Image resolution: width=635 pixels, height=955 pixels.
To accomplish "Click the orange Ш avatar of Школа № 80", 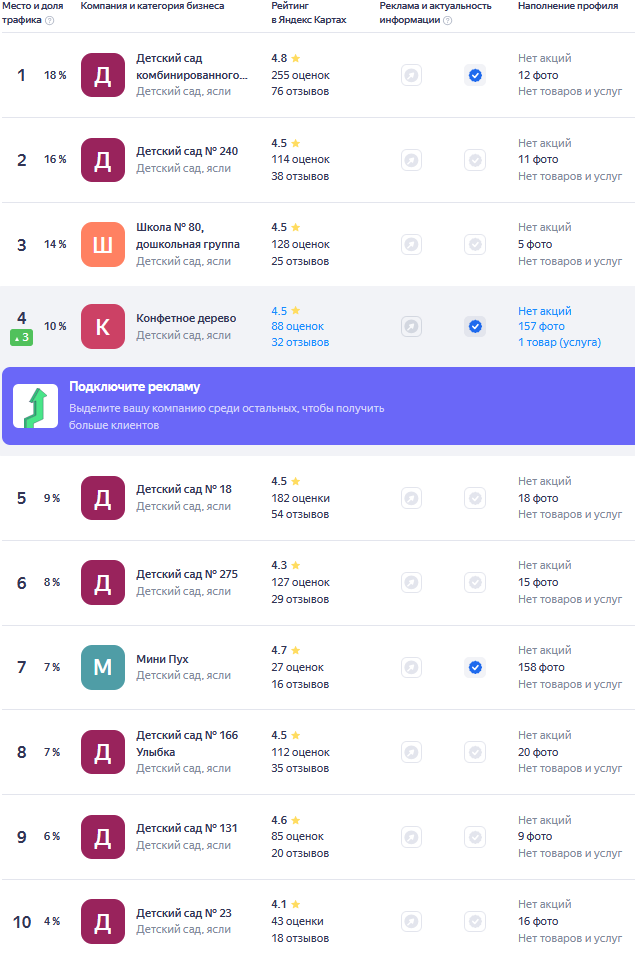I will [x=103, y=244].
